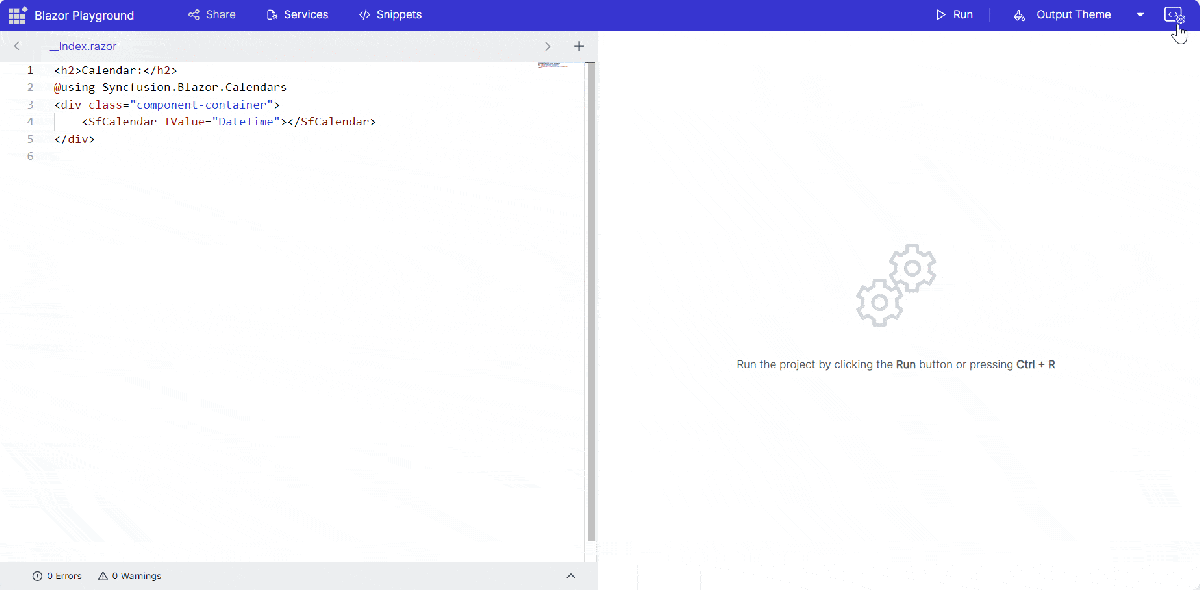Click the Blazor Playground logo icon
1200x590 pixels.
tap(17, 15)
